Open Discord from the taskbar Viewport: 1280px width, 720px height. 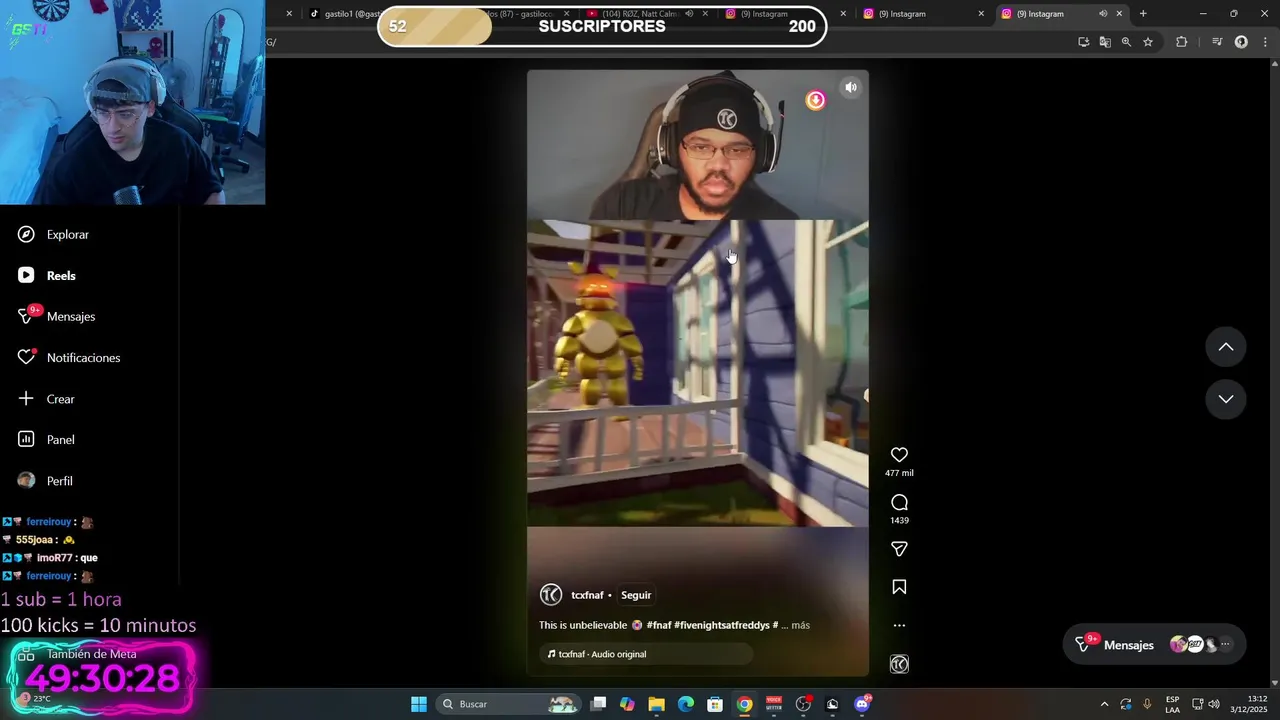point(862,704)
